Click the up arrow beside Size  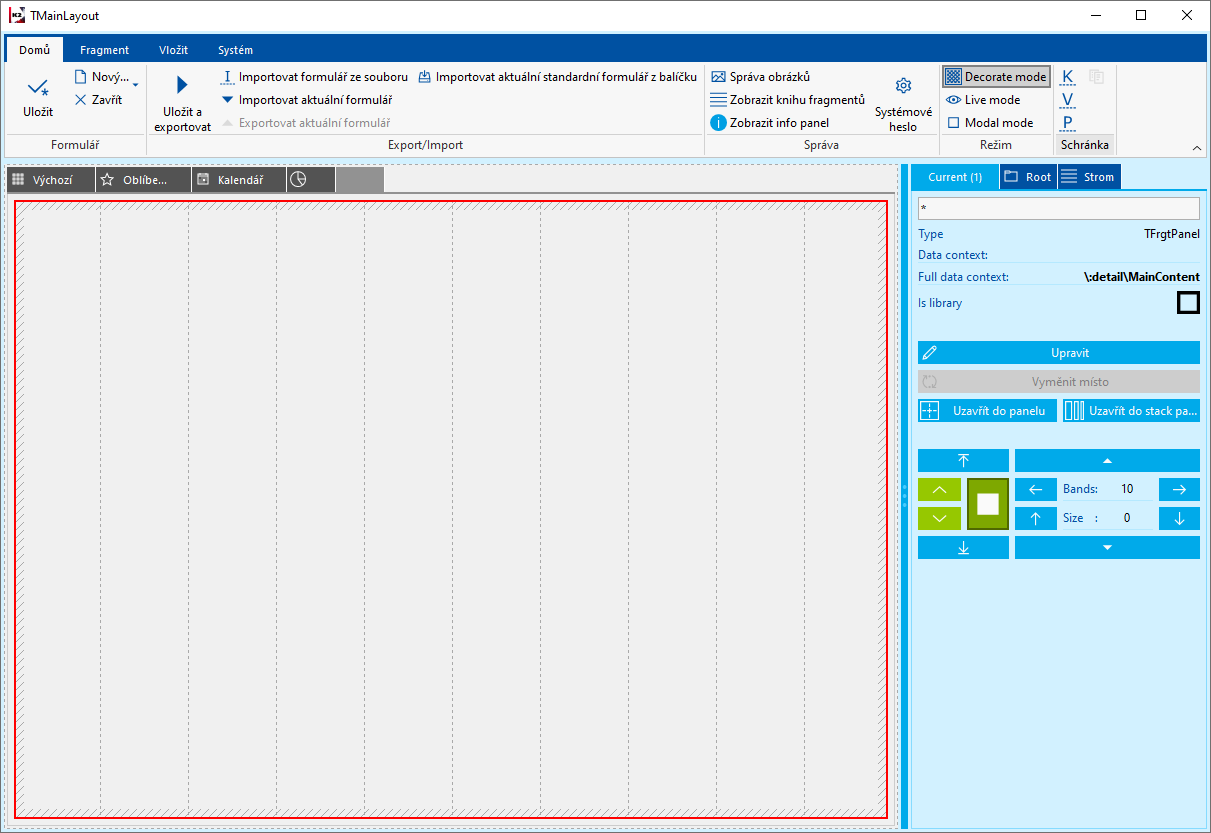pyautogui.click(x=1036, y=519)
